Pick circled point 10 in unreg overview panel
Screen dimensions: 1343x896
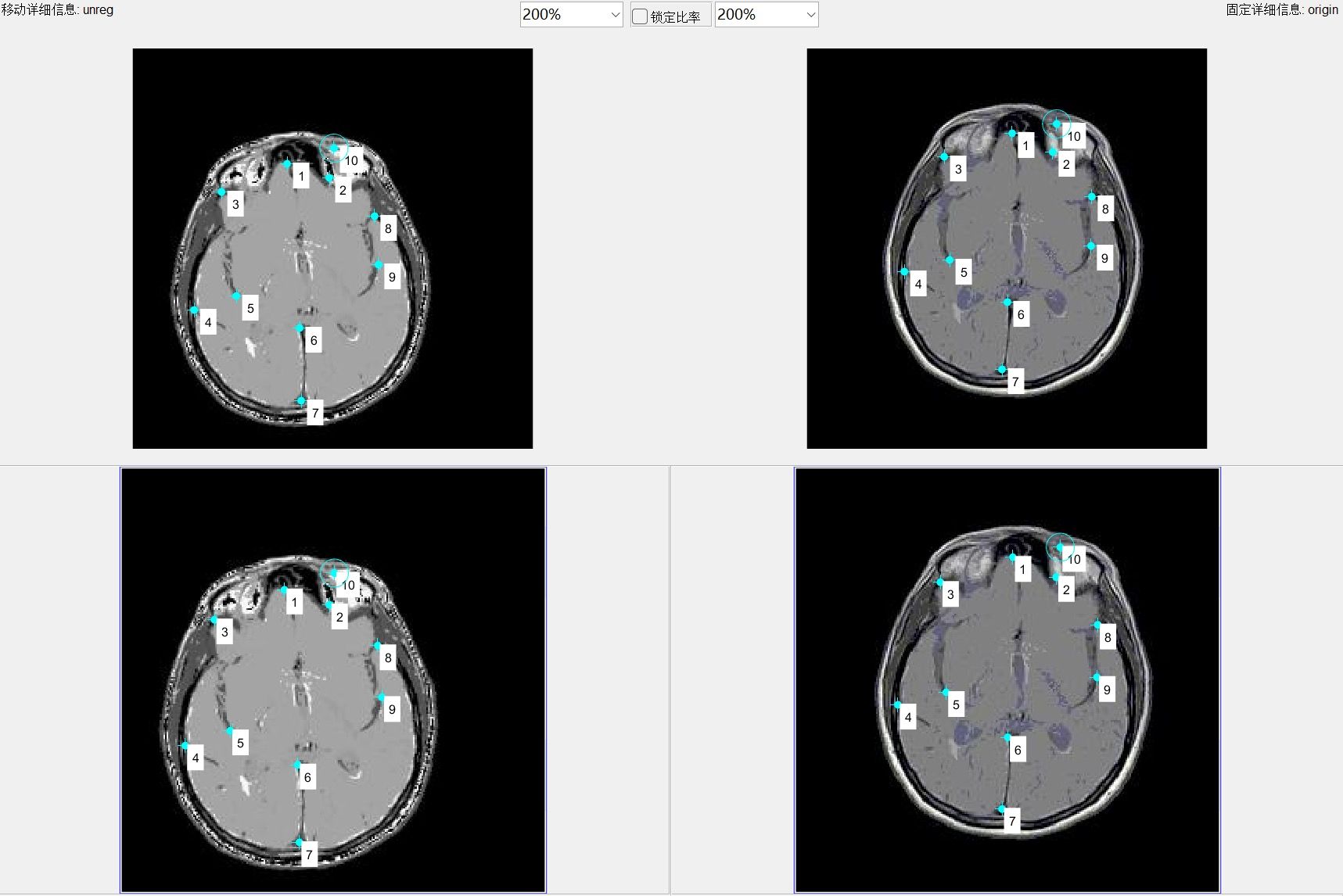[334, 572]
